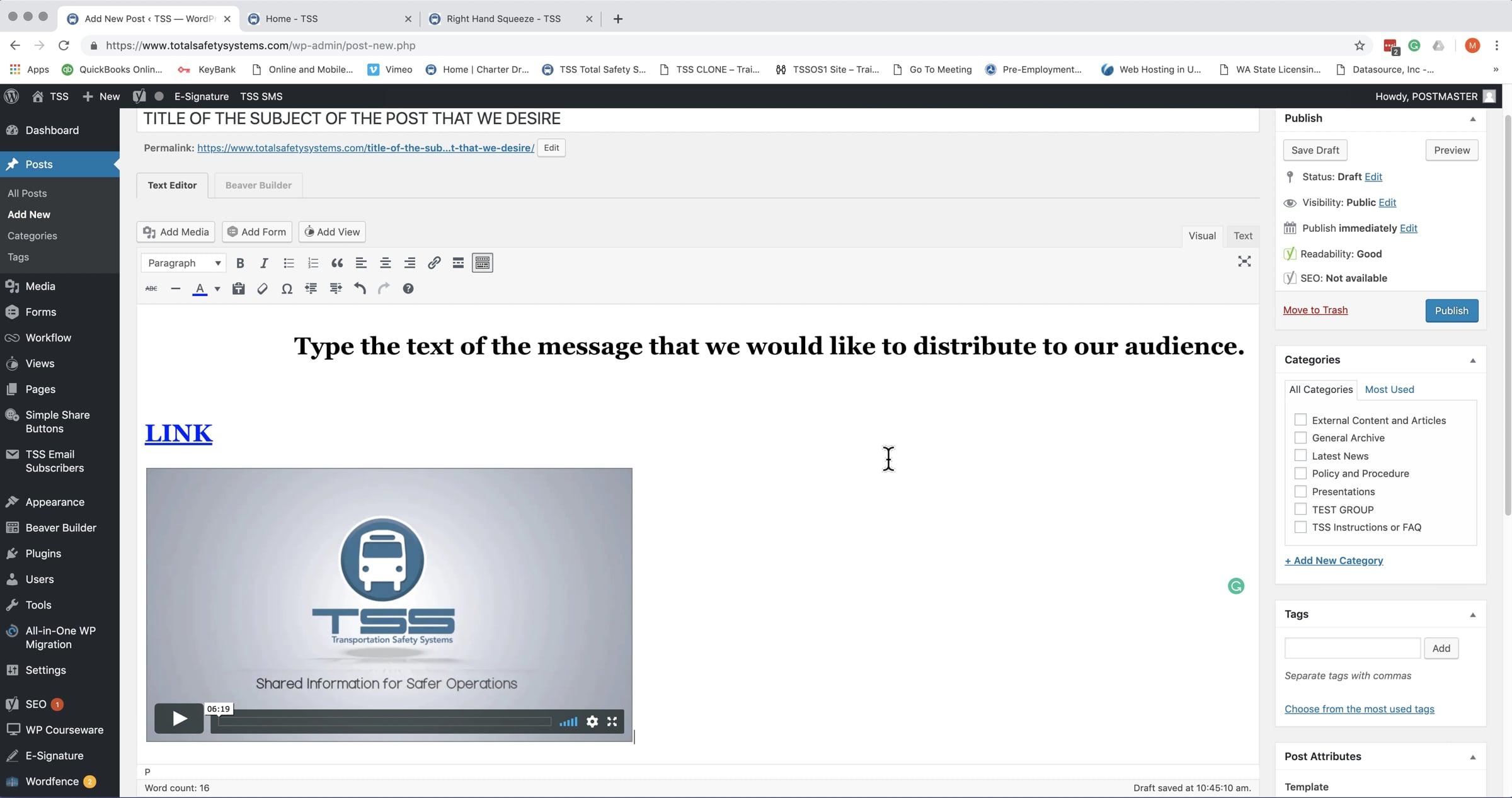Screen dimensions: 1512x798
Task: Open the Paragraph format dropdown
Action: pos(183,263)
